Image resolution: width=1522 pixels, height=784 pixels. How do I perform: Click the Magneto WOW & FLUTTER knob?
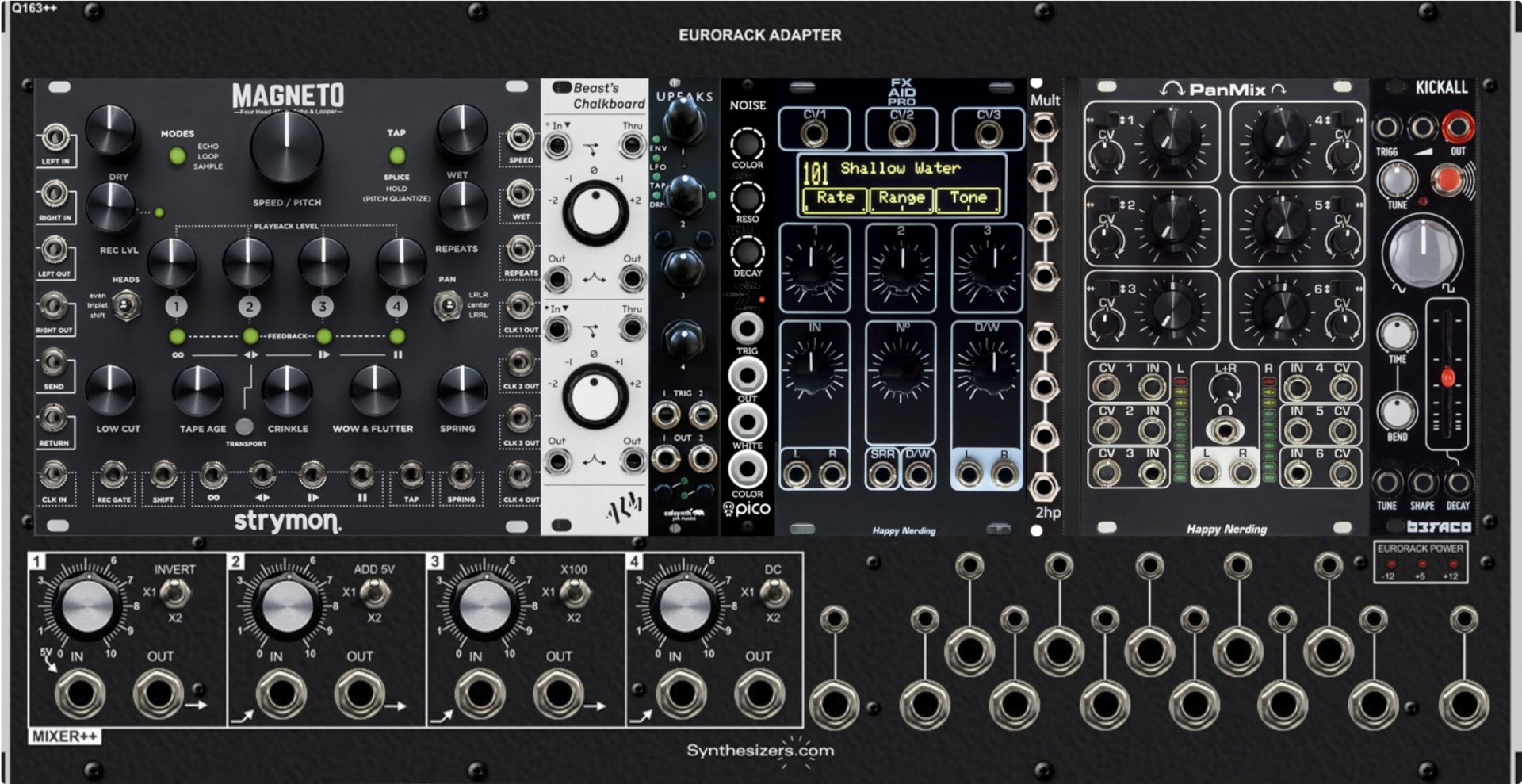point(374,390)
